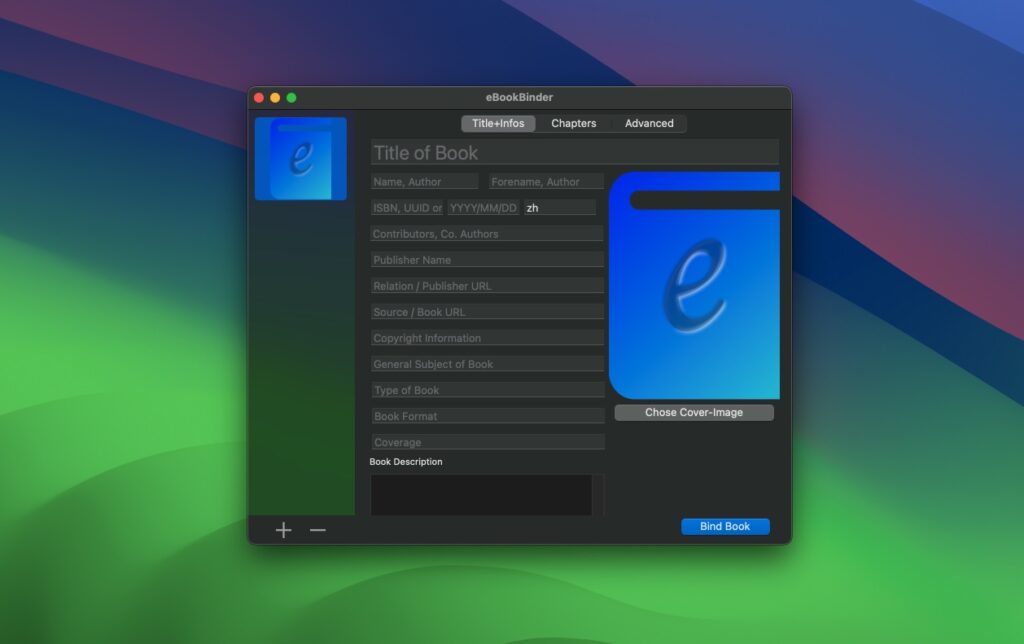Click the Book Description text area
The height and width of the screenshot is (644, 1024).
(480, 494)
